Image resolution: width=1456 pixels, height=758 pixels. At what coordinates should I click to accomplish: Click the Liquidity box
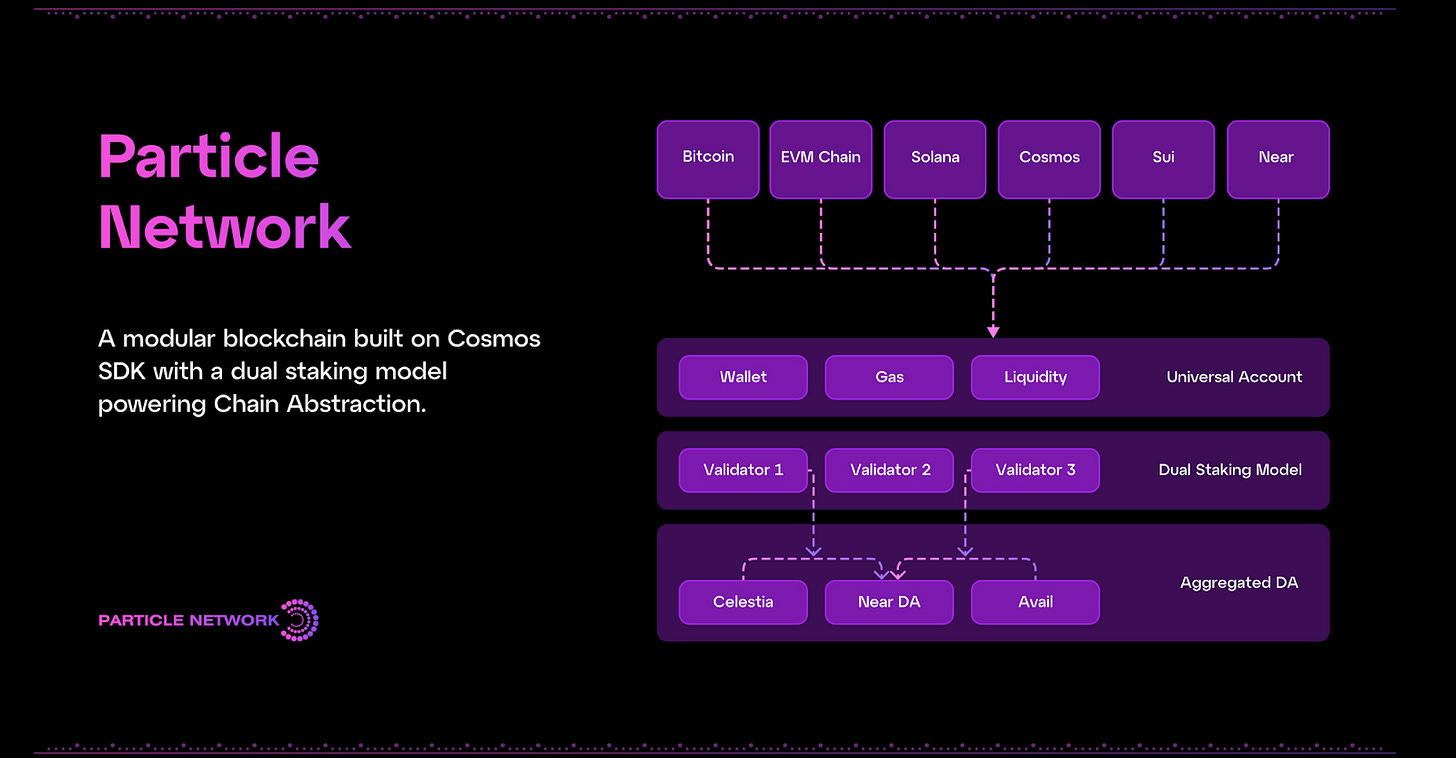tap(1035, 377)
